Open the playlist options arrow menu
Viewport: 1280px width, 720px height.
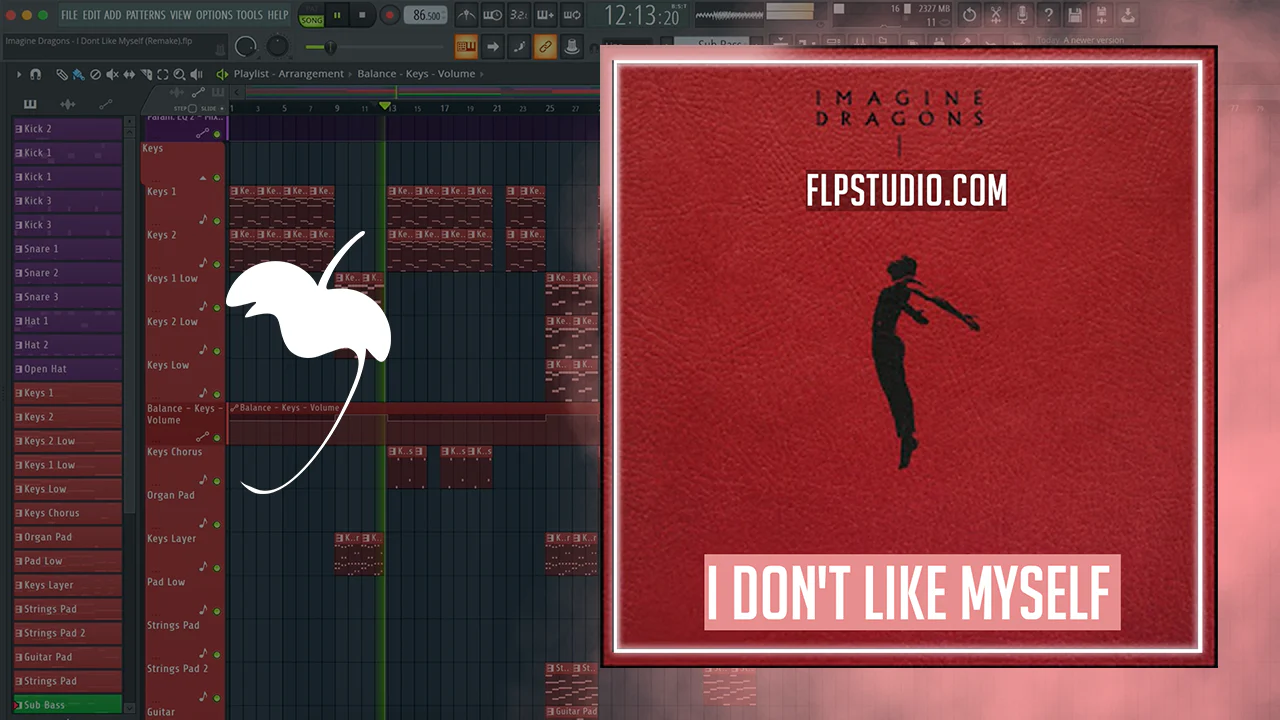coord(19,74)
